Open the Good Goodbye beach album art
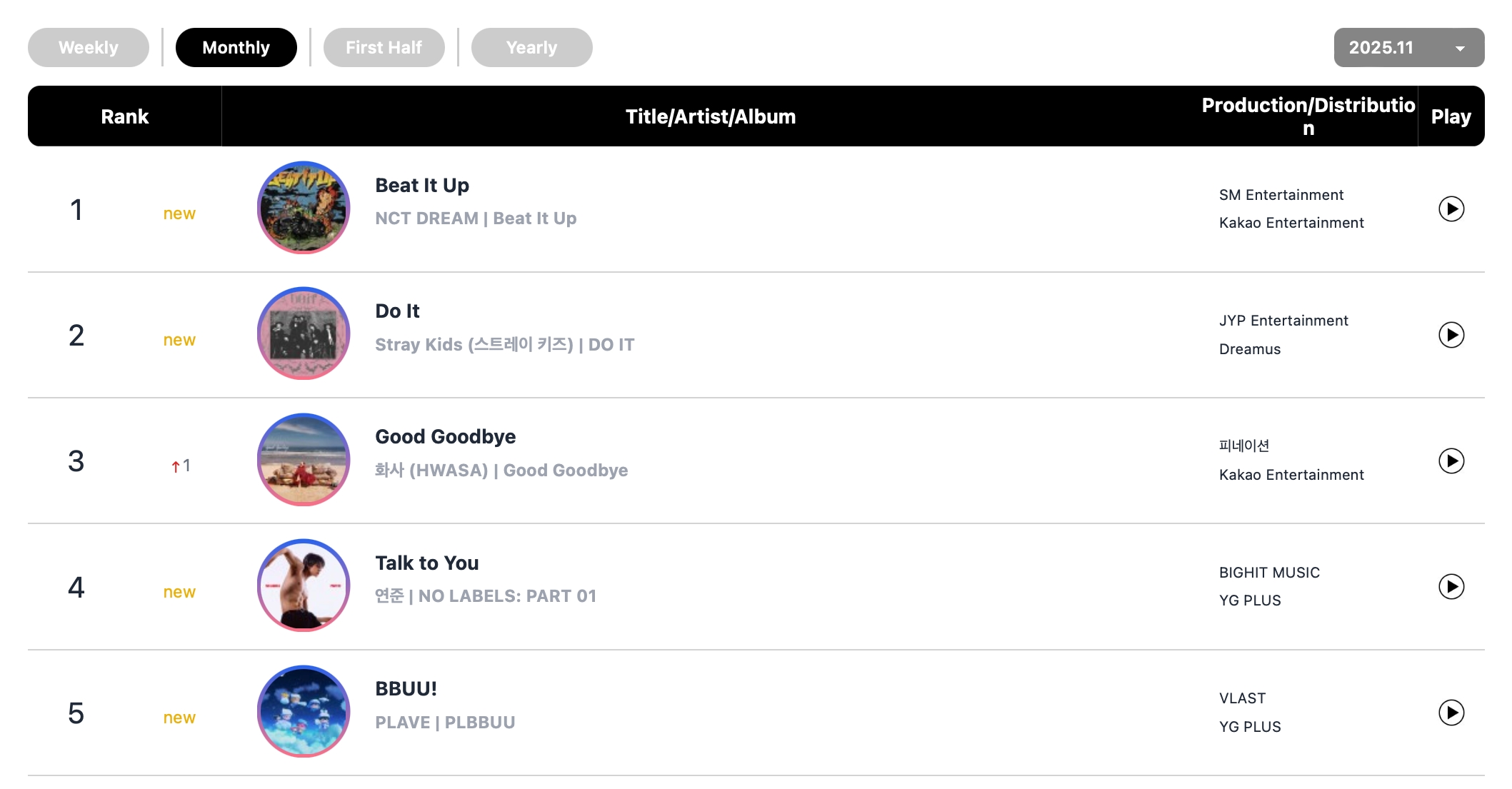The height and width of the screenshot is (789, 1512). (x=304, y=460)
